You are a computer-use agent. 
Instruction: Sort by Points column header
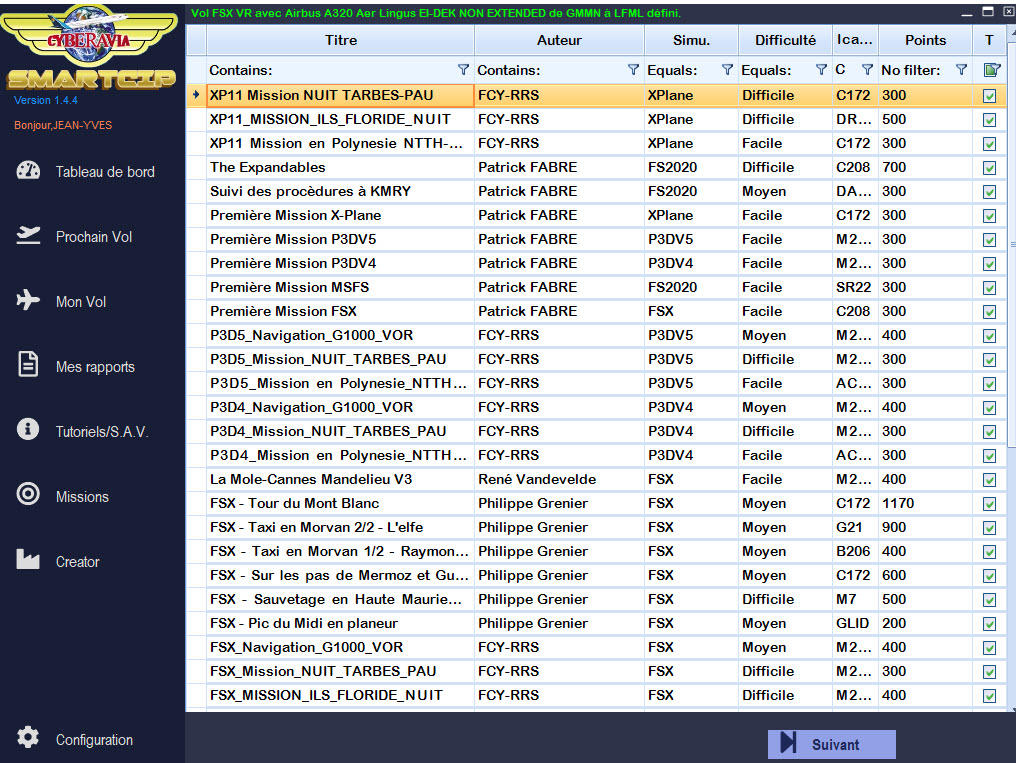tap(925, 40)
